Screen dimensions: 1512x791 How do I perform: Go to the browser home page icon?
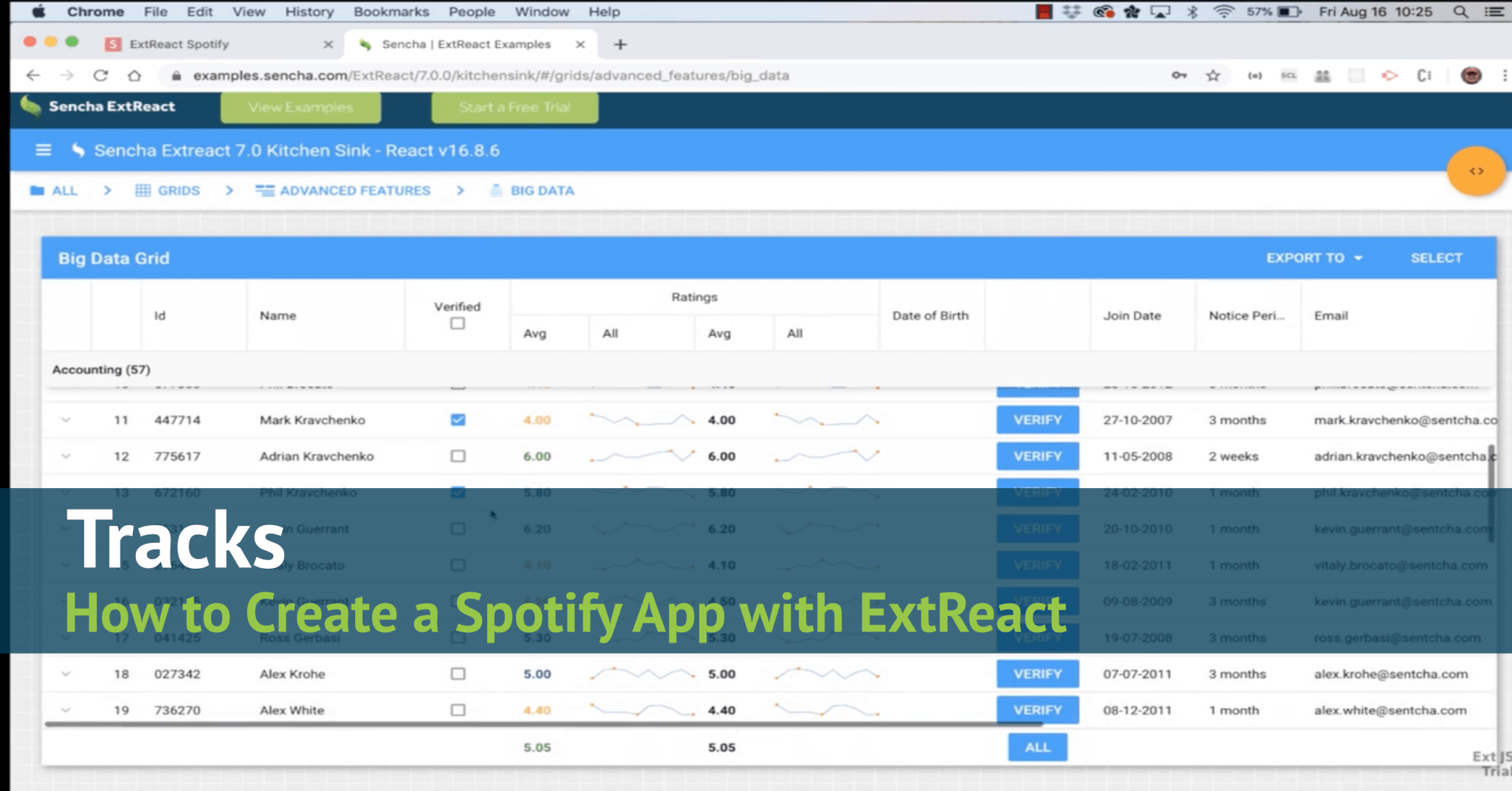[134, 75]
